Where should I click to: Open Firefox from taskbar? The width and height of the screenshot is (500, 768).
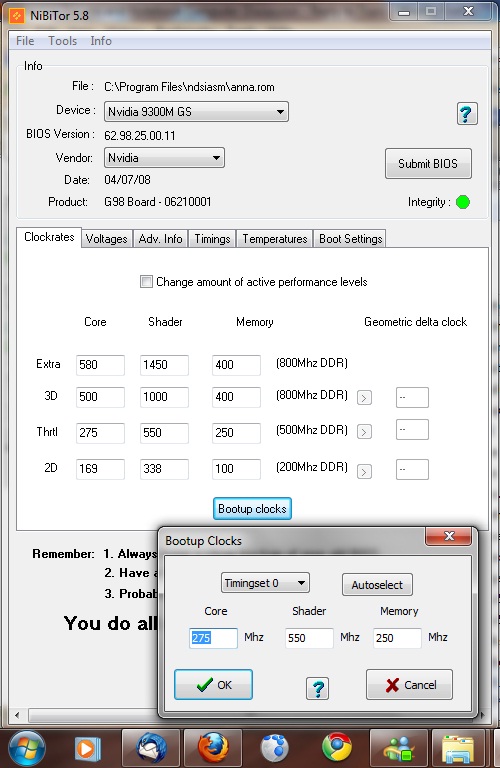(x=213, y=748)
